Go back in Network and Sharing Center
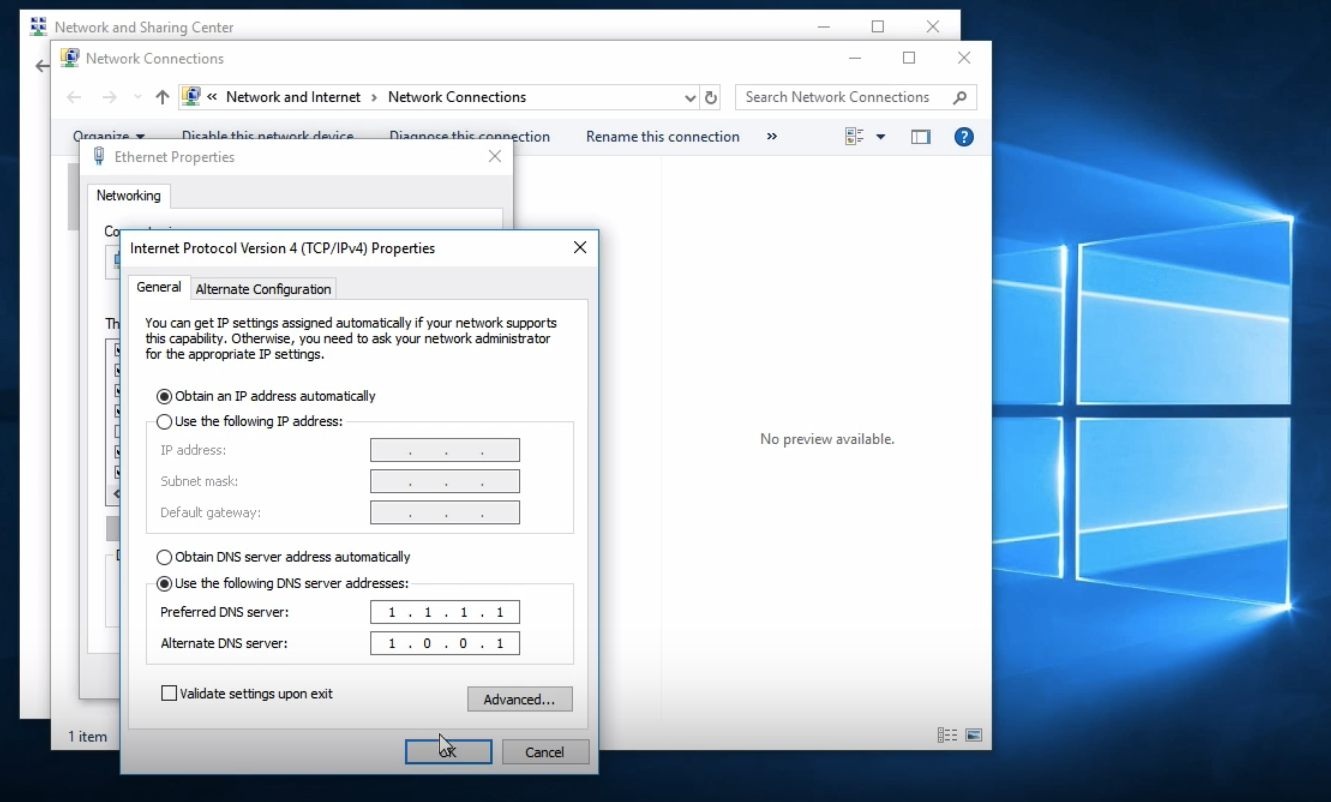1331x802 pixels. pos(40,66)
